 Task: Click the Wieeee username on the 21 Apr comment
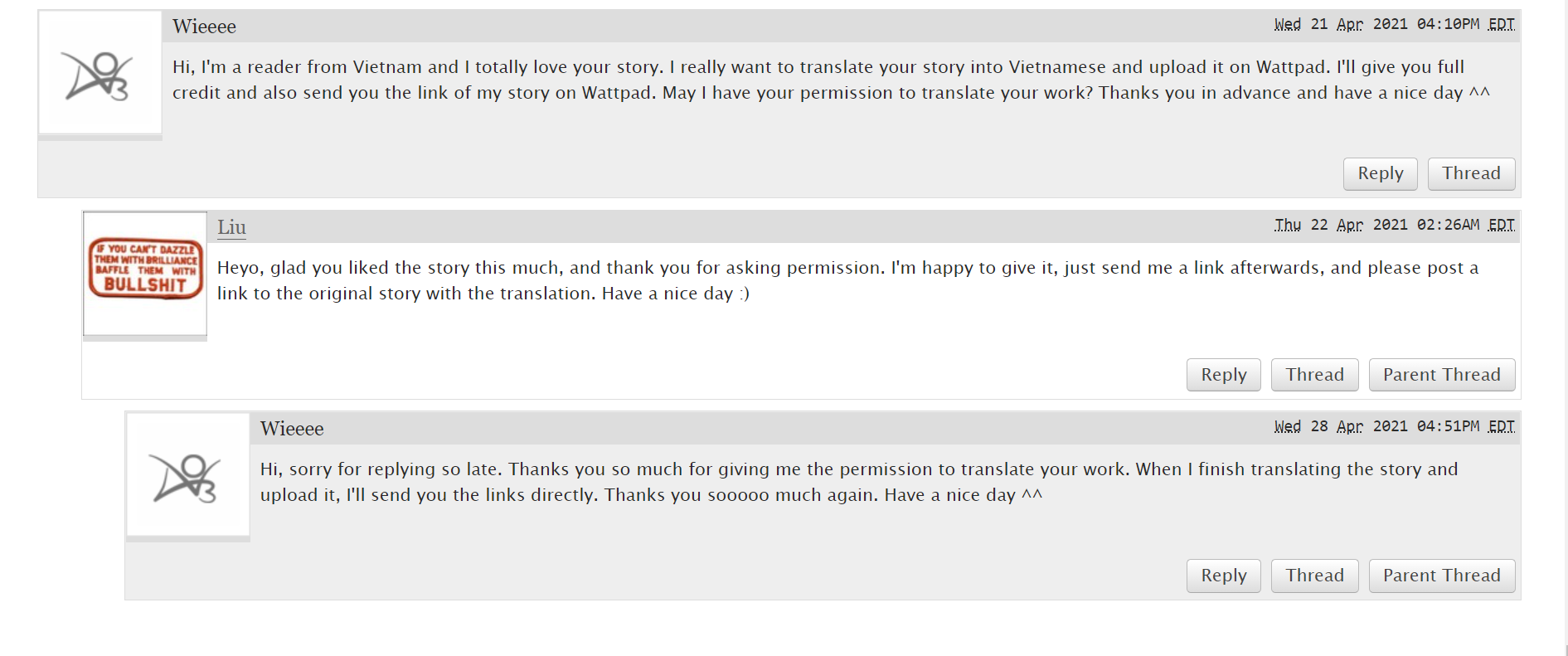204,27
